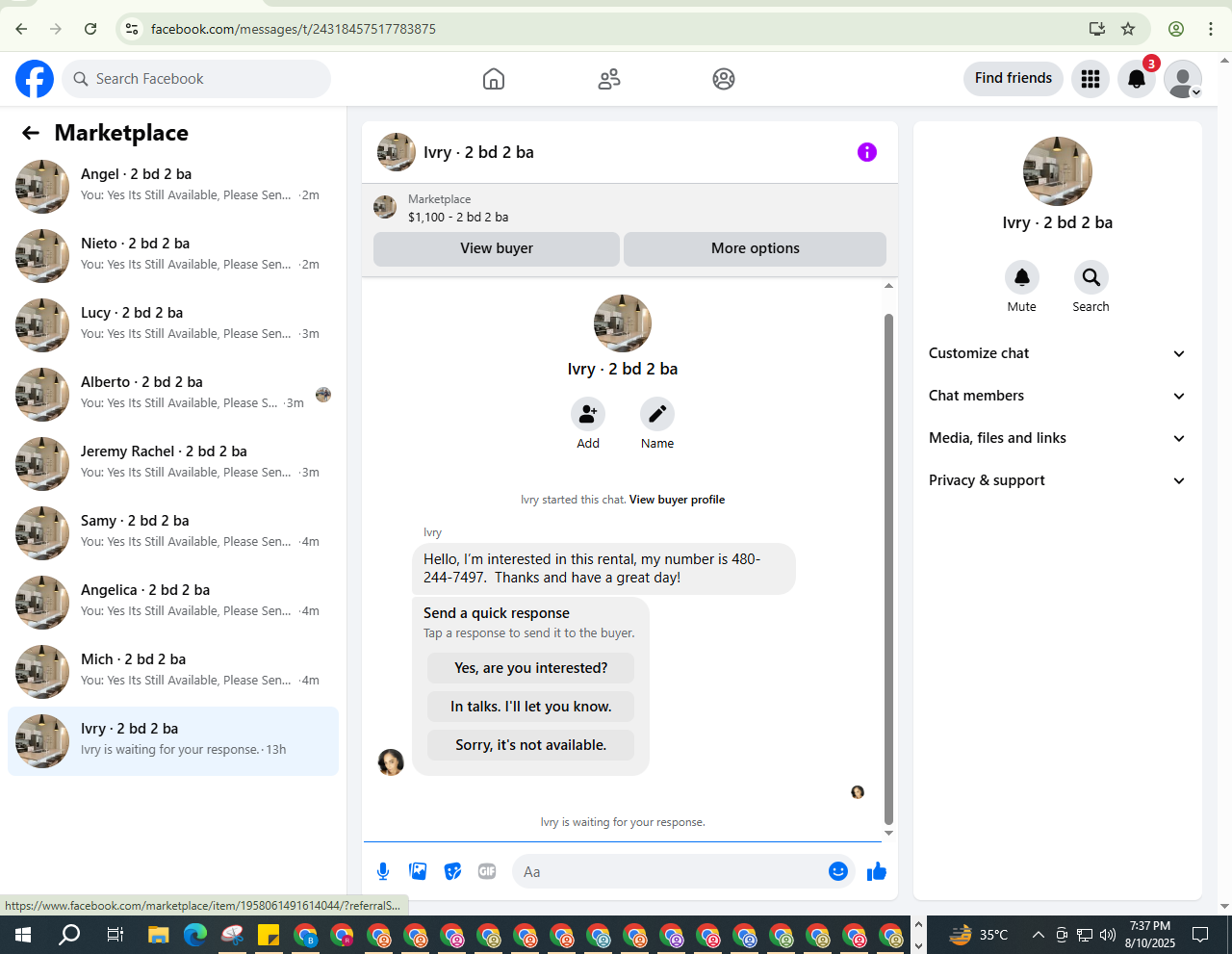Open Angelica 2 bd 2 ba conversation
This screenshot has width=1232, height=954.
[173, 603]
